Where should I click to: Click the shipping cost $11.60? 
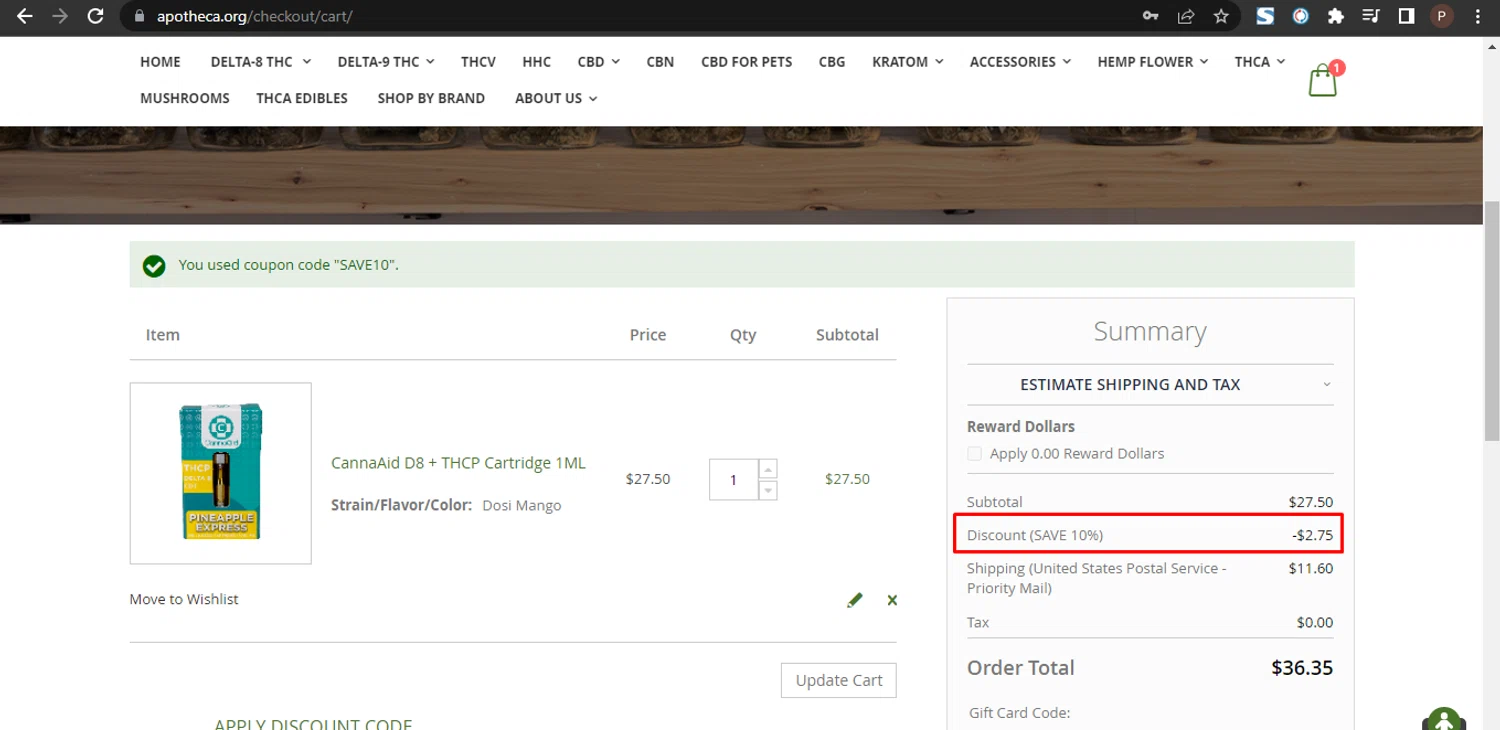click(1311, 568)
